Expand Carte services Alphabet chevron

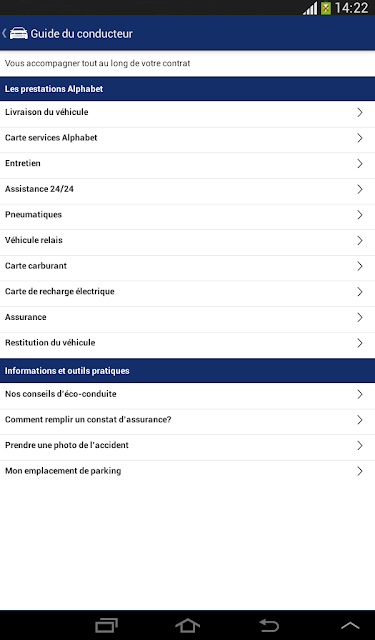[x=359, y=138]
